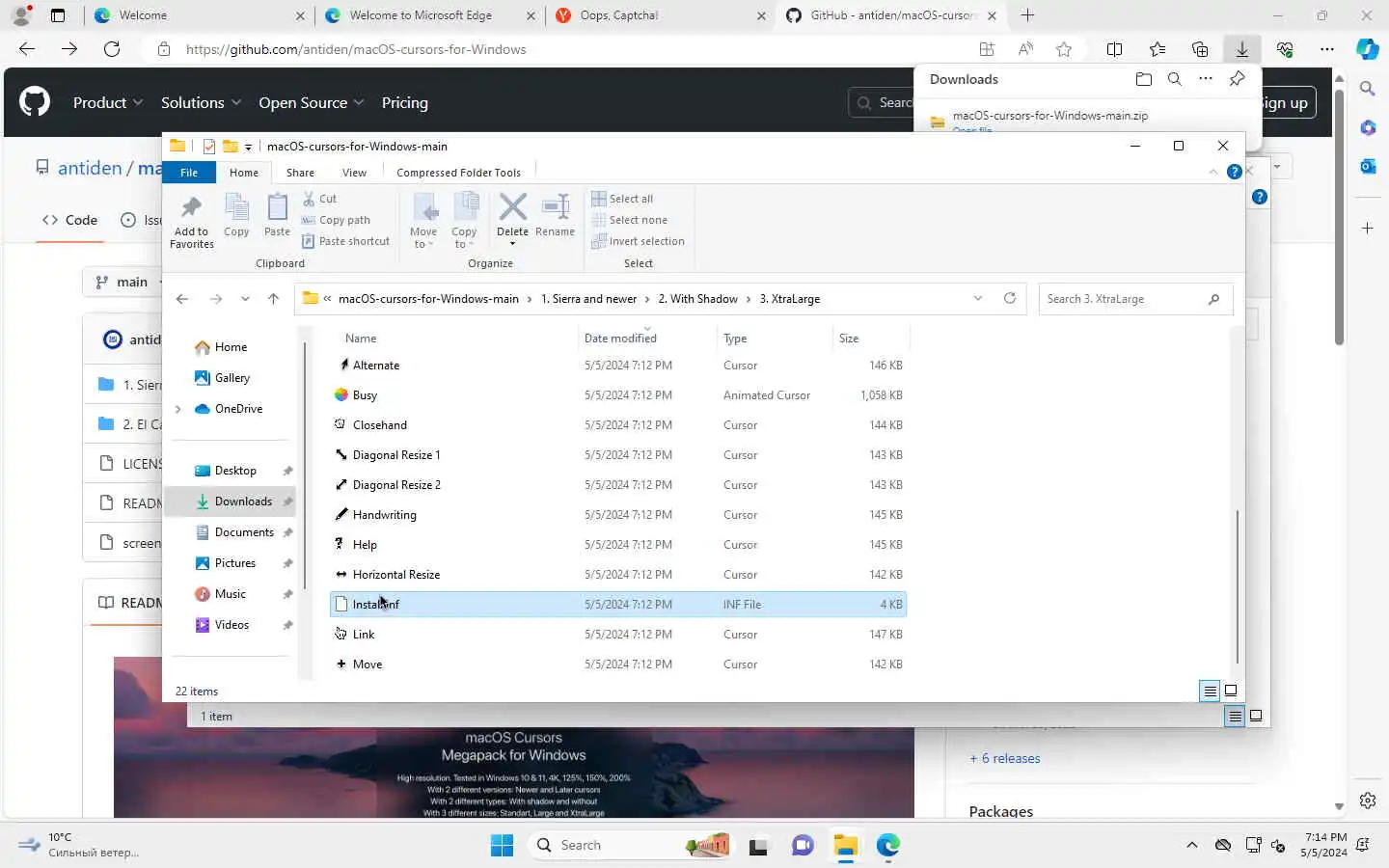This screenshot has height=868, width=1389.
Task: Open the '6 releases' link on GitHub
Action: 1005,758
